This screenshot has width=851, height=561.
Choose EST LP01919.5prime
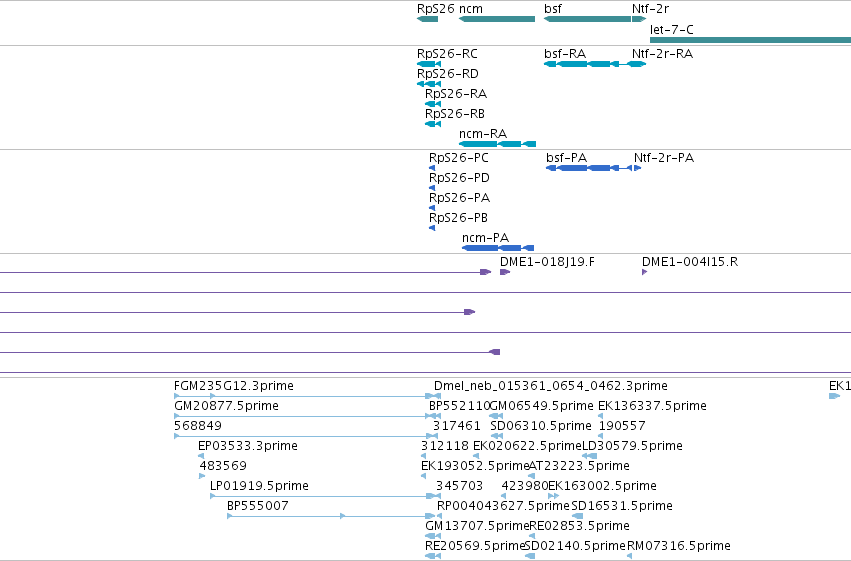pos(259,486)
